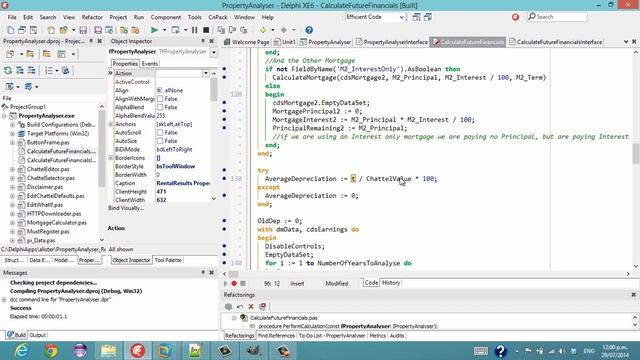Click the File Explorer taskbar icon
640x360 pixels.
coord(109,350)
